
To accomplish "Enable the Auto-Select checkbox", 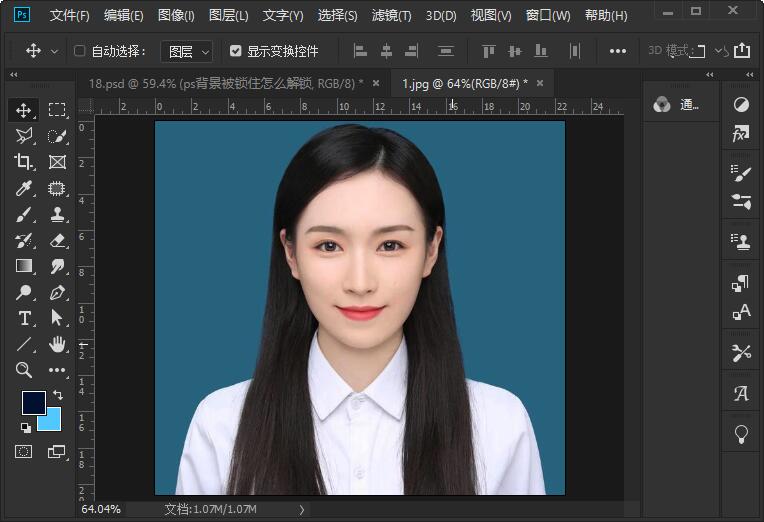I will 79,51.
